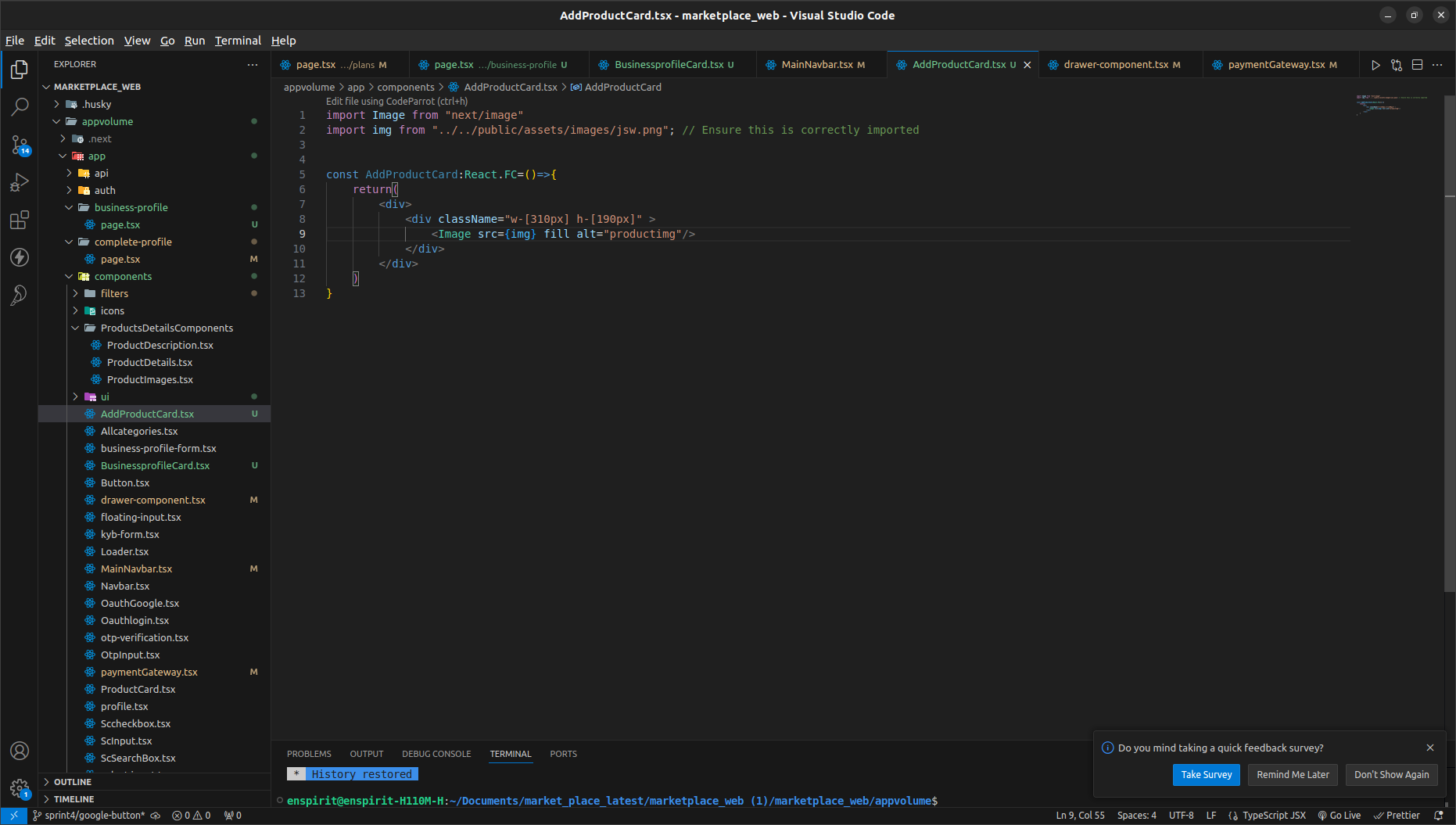Open the Manage settings gear
The height and width of the screenshot is (825, 1456).
pyautogui.click(x=20, y=788)
